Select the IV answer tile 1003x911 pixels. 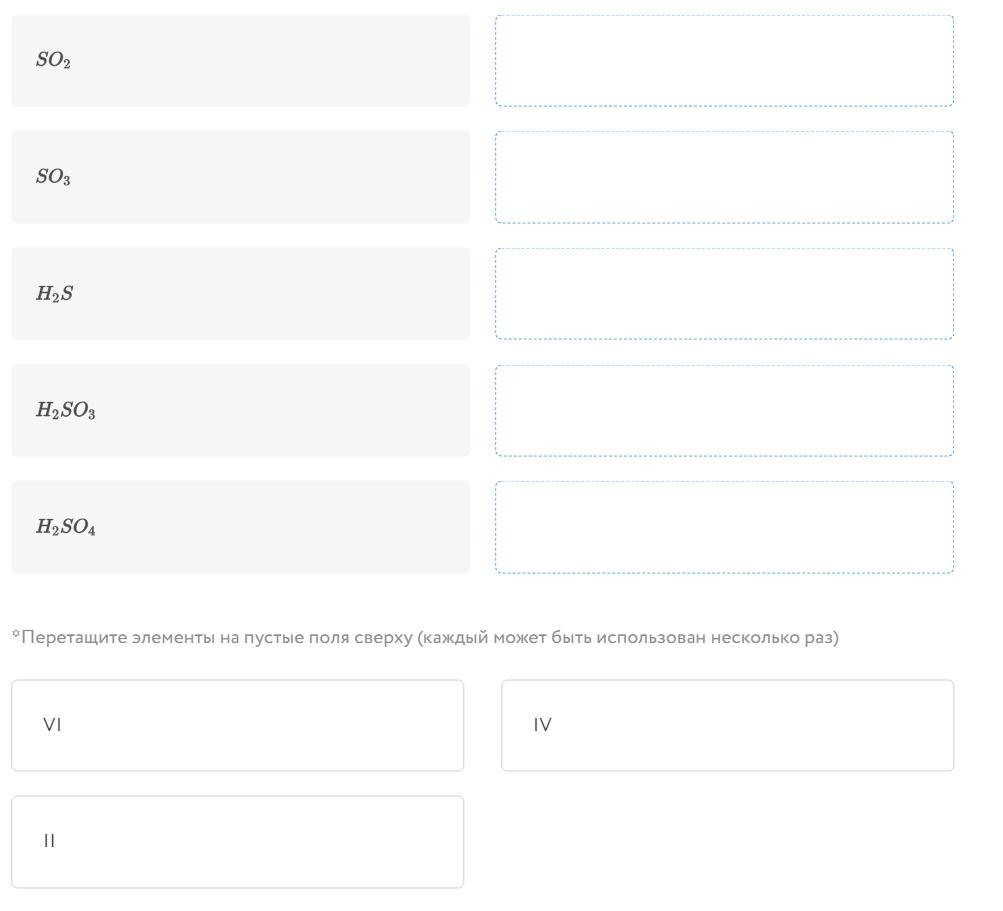coord(727,725)
